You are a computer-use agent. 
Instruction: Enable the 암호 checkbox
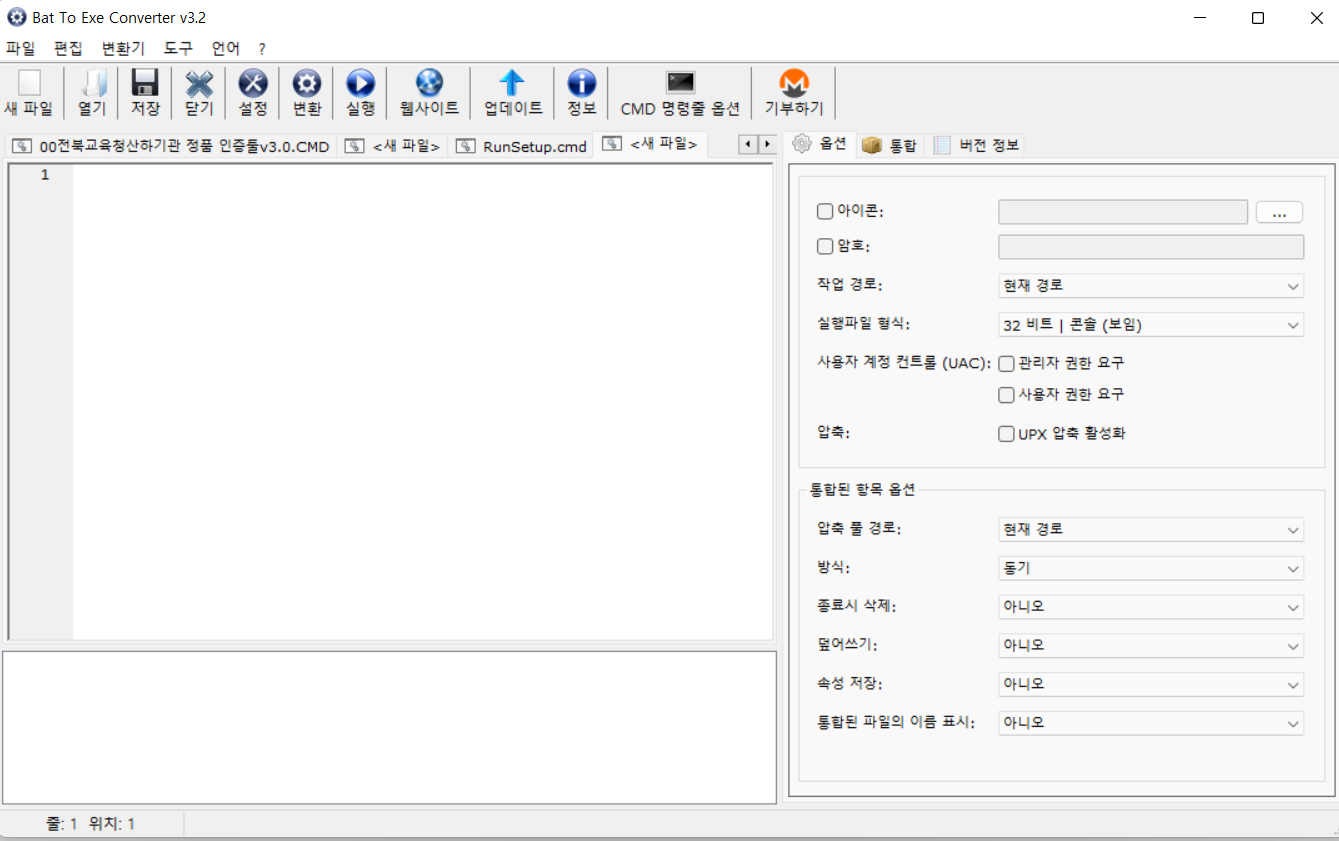point(825,246)
